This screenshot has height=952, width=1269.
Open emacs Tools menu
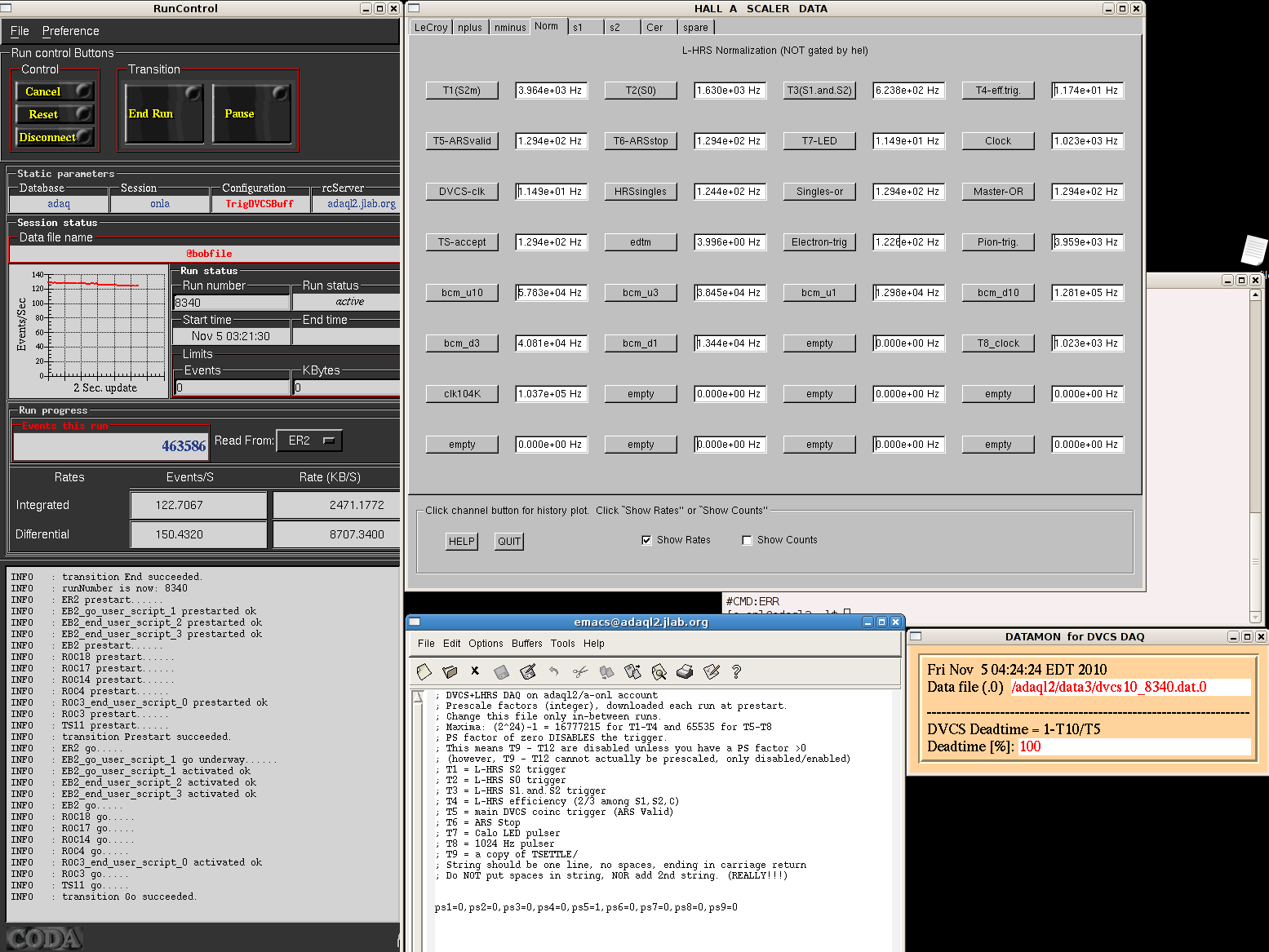pyautogui.click(x=563, y=644)
